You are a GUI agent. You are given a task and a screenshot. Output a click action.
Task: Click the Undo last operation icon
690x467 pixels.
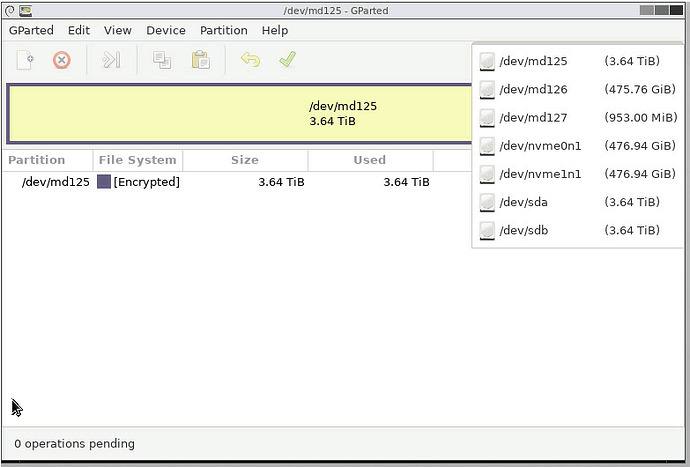point(250,59)
